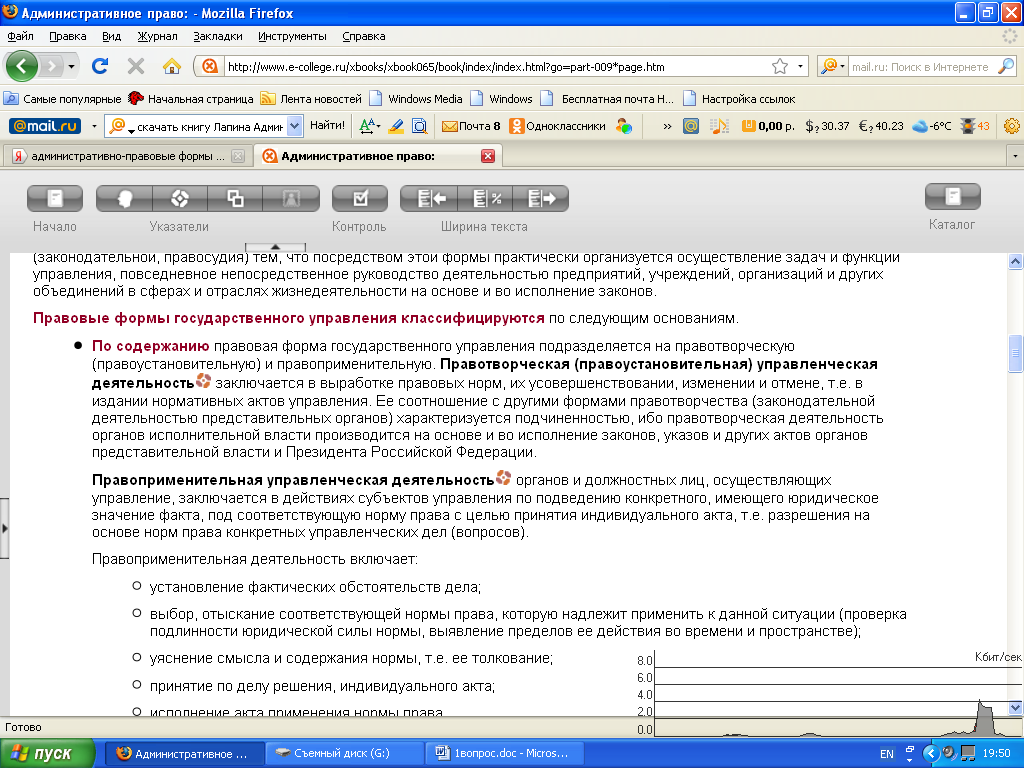
Task: Open the Moy Mir colorful people icon
Action: 624,126
